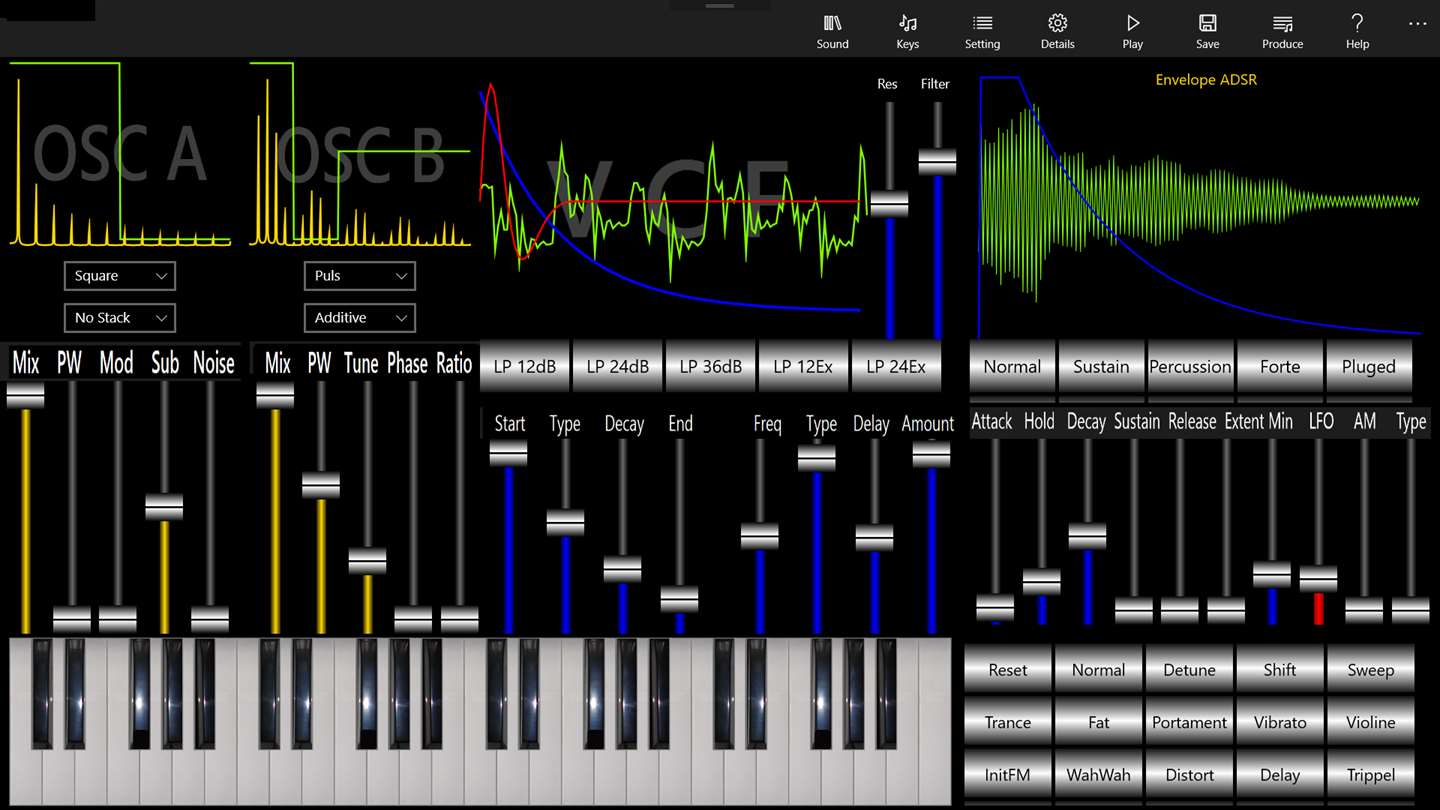Show the Details view
This screenshot has height=810, width=1440.
[x=1057, y=31]
